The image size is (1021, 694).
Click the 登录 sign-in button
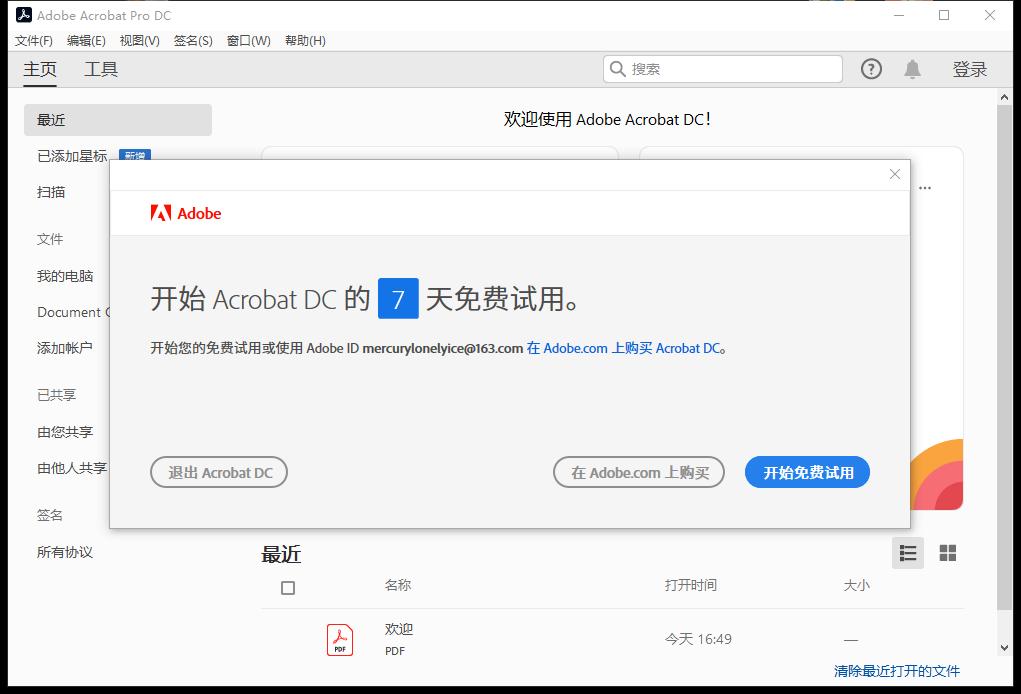point(970,69)
